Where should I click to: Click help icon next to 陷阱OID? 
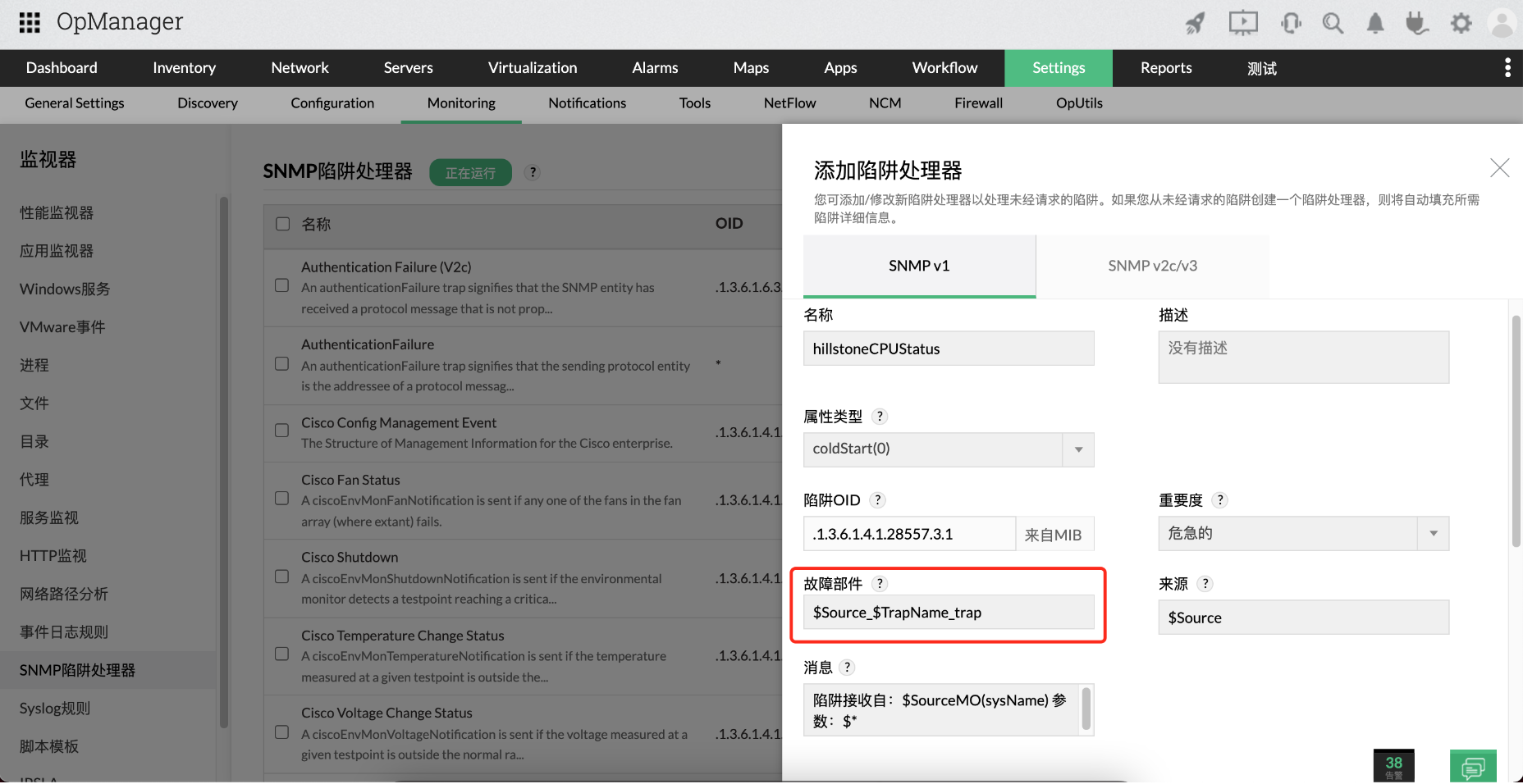[x=878, y=500]
